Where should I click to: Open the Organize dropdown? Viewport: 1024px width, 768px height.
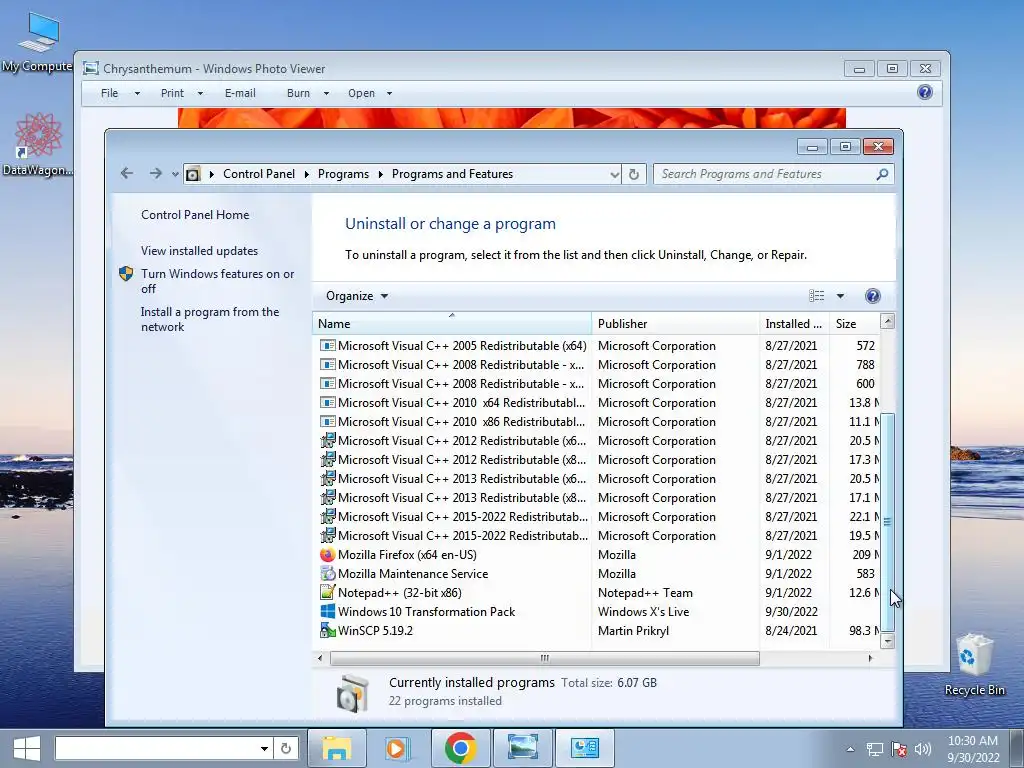coord(357,296)
